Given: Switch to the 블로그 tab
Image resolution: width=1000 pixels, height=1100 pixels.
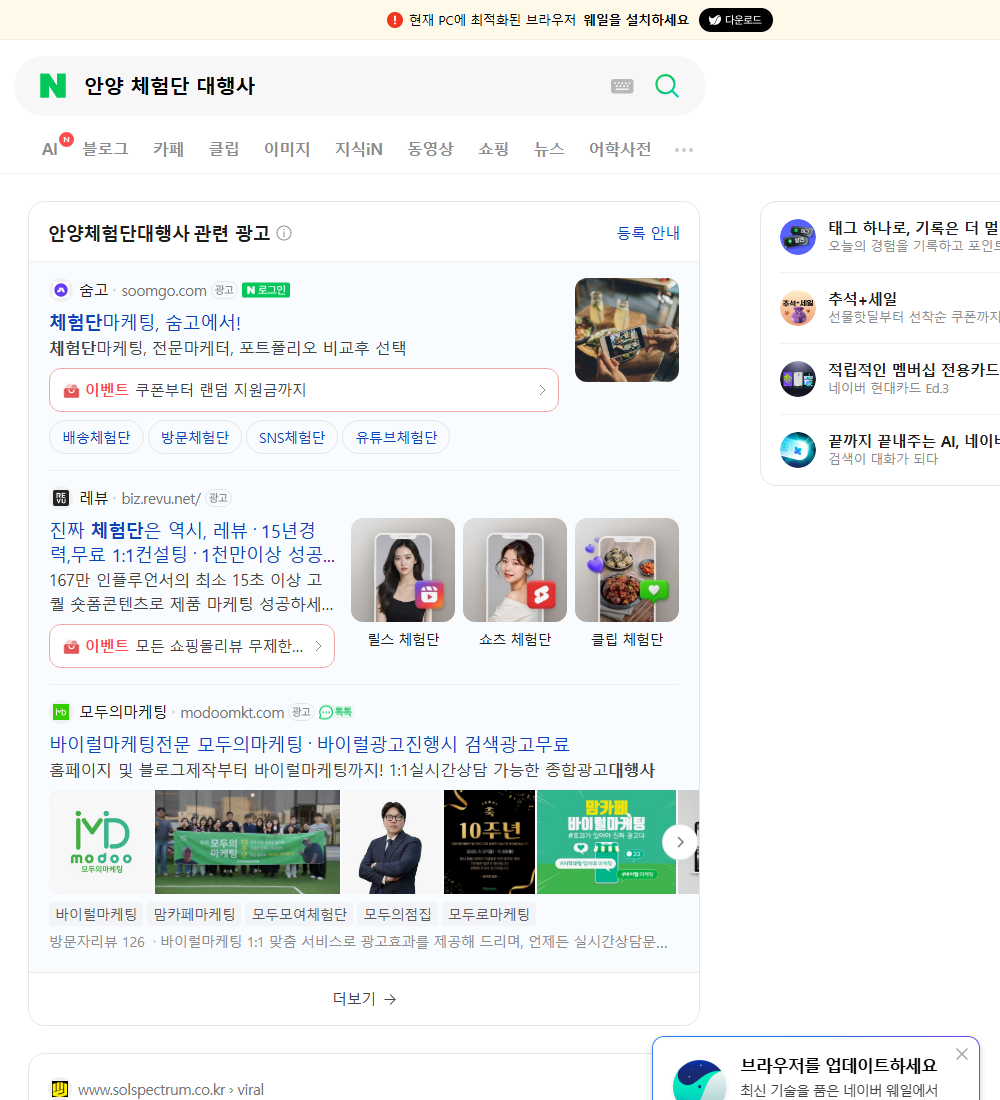Looking at the screenshot, I should coord(105,149).
